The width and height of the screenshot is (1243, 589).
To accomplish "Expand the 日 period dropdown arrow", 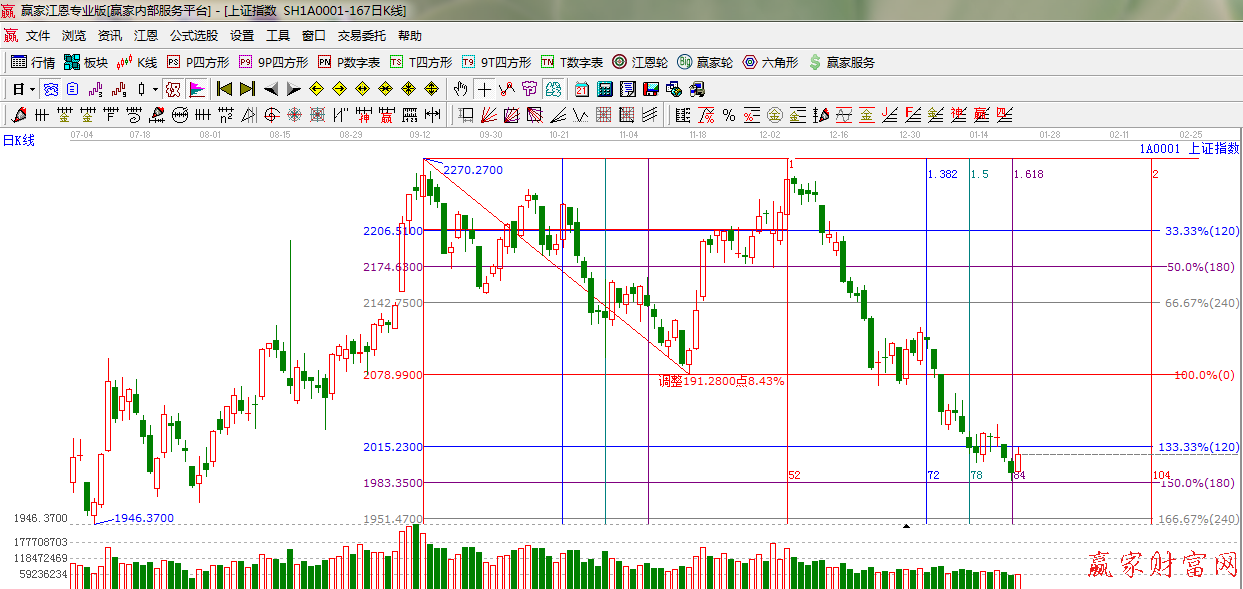I will pos(32,89).
